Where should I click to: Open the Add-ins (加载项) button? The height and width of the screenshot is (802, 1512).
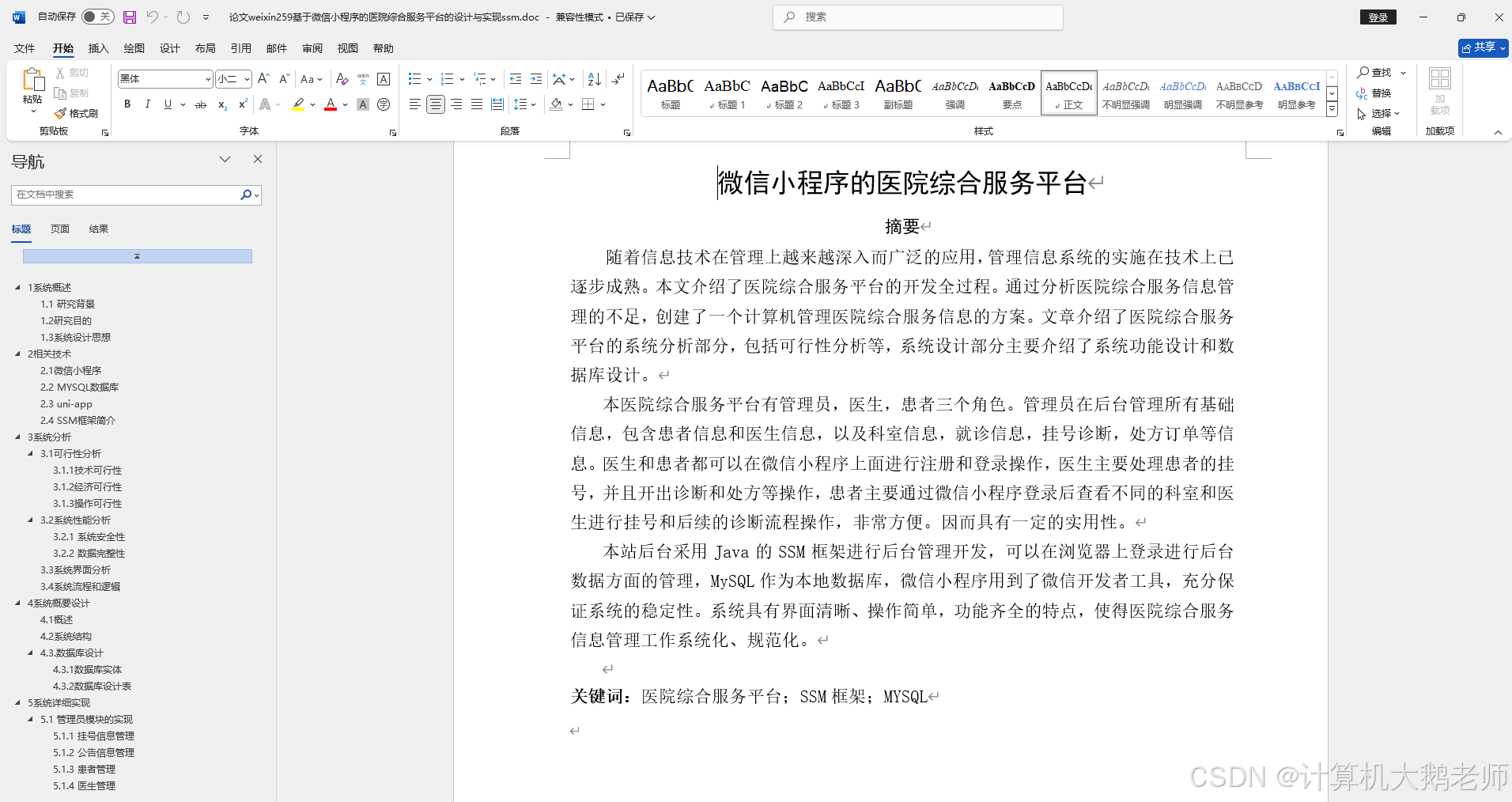pos(1440,91)
